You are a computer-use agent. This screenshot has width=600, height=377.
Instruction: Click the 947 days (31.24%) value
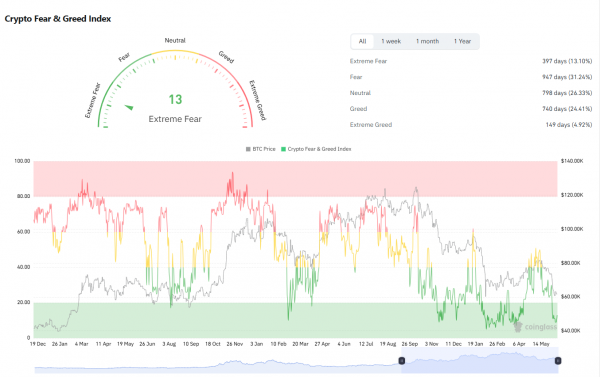coord(567,77)
